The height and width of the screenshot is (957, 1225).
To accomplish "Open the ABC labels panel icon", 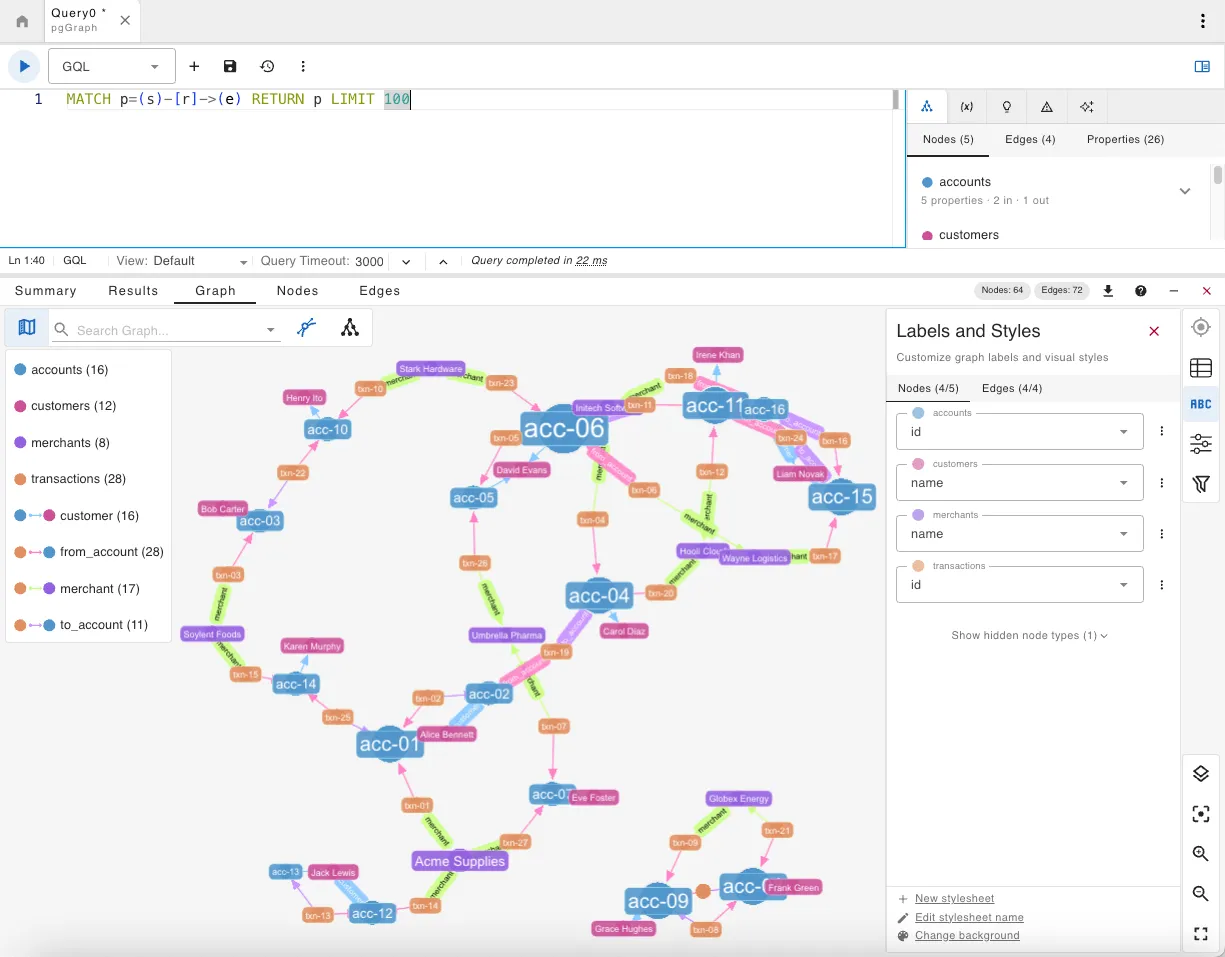I will pyautogui.click(x=1201, y=405).
